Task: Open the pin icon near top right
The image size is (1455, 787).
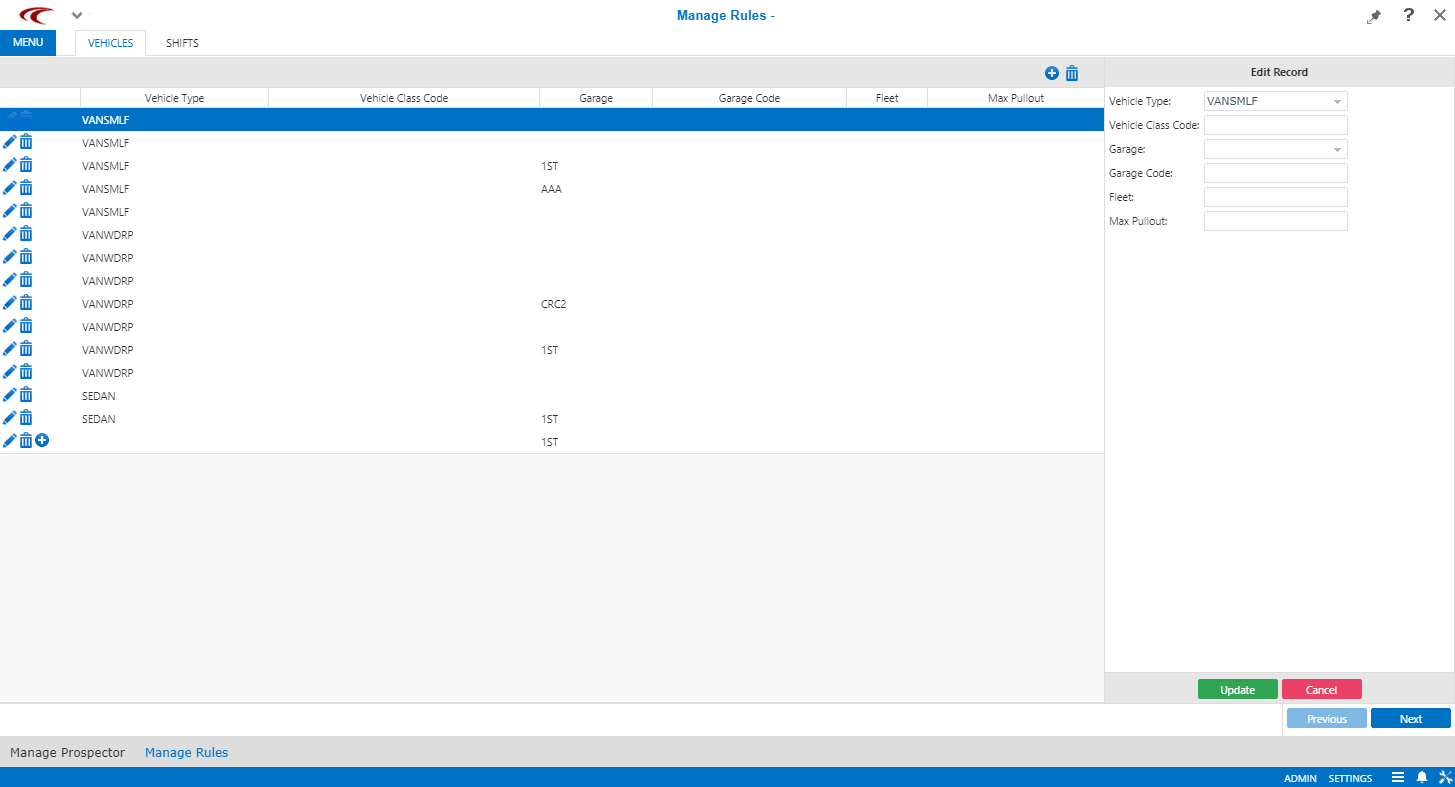Action: (1373, 16)
